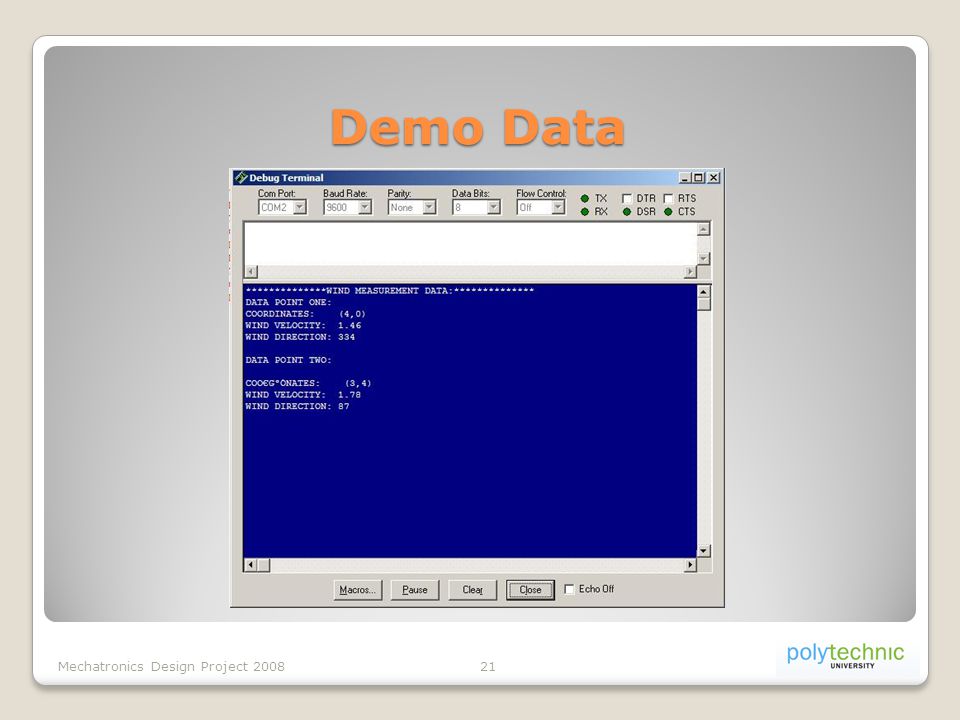Click the WIND VELOCITY: 1.78 line

tap(304, 395)
